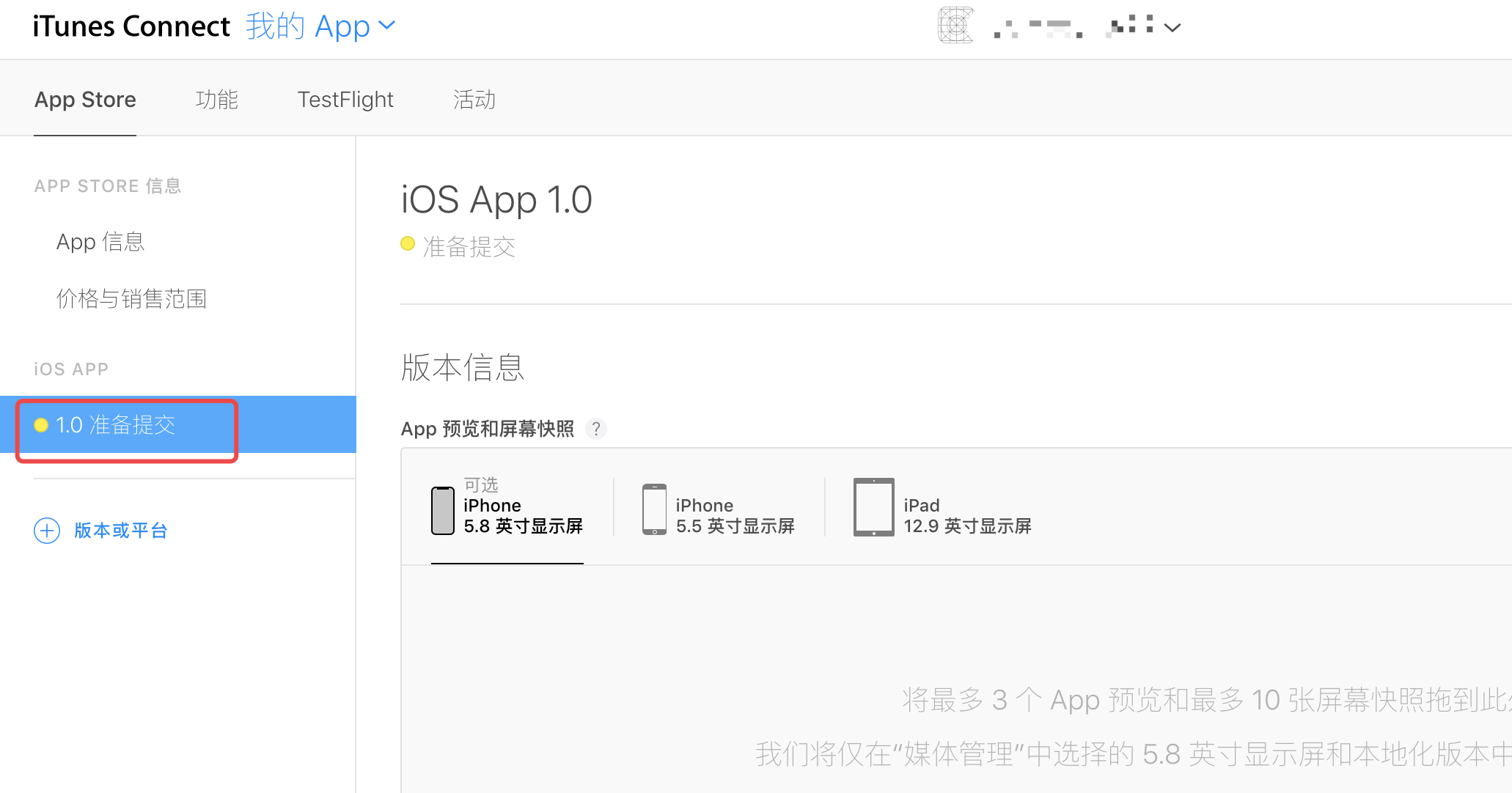The image size is (1512, 793).
Task: Click the iPhone X device icon
Action: (443, 511)
